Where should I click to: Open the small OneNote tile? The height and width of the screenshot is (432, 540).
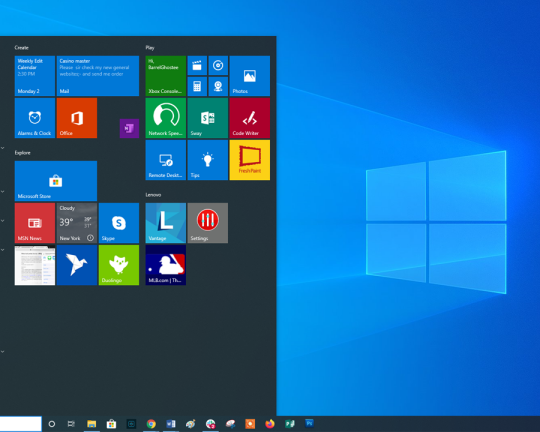[x=129, y=128]
